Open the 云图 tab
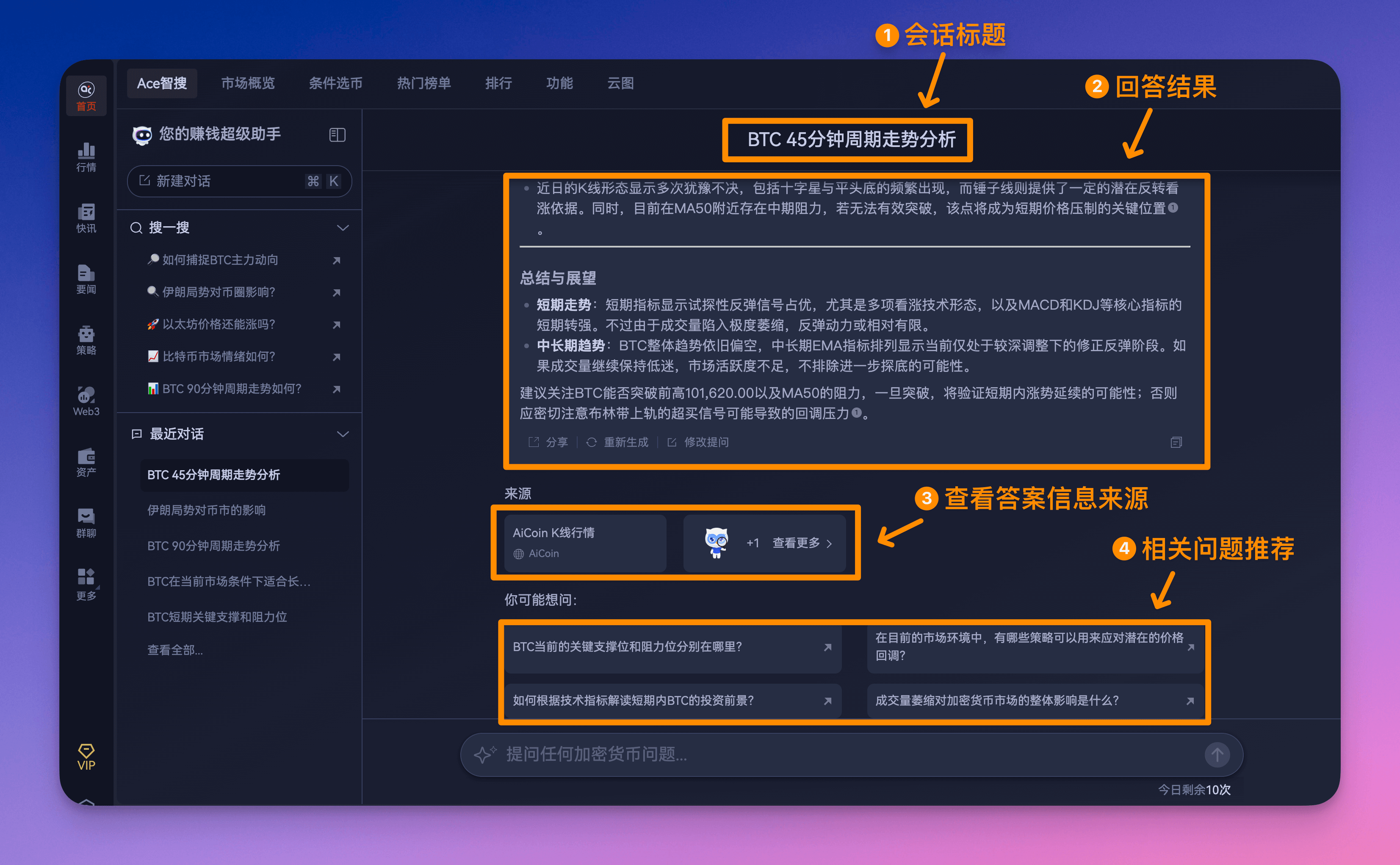Screen dimensions: 1400x865 pyautogui.click(x=620, y=83)
